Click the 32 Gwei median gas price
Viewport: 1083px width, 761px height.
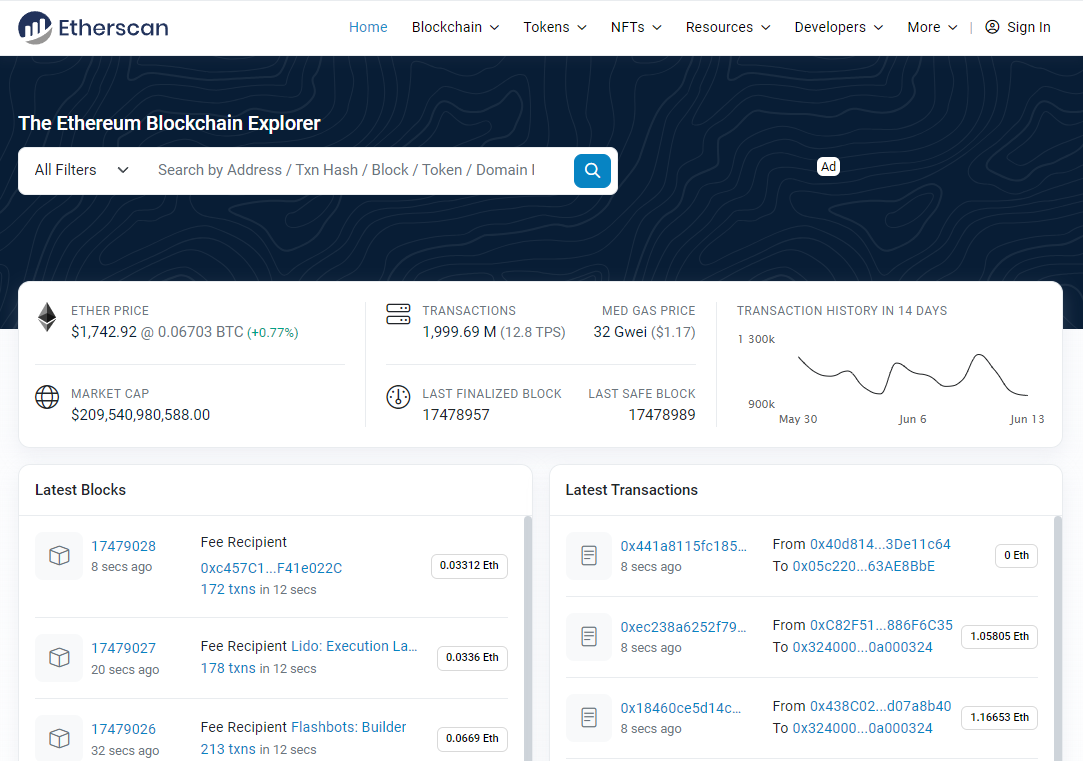pyautogui.click(x=620, y=332)
